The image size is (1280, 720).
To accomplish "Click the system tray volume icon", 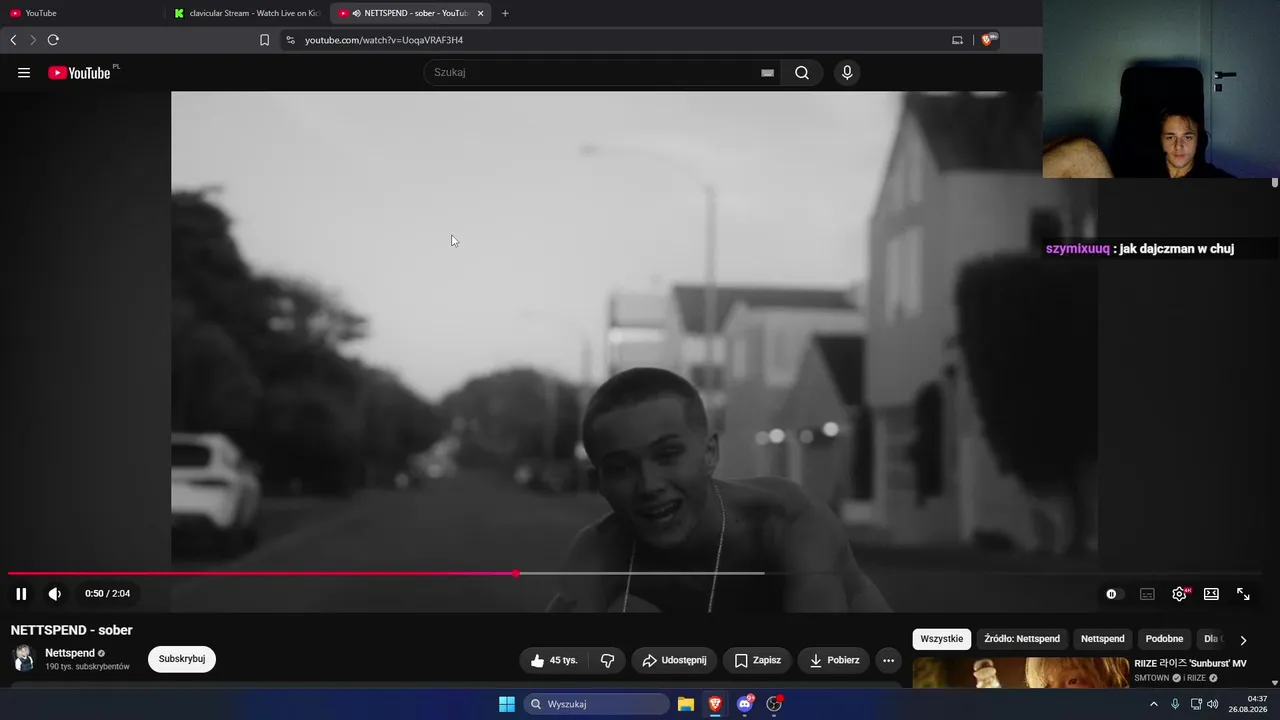I will pos(1213,704).
